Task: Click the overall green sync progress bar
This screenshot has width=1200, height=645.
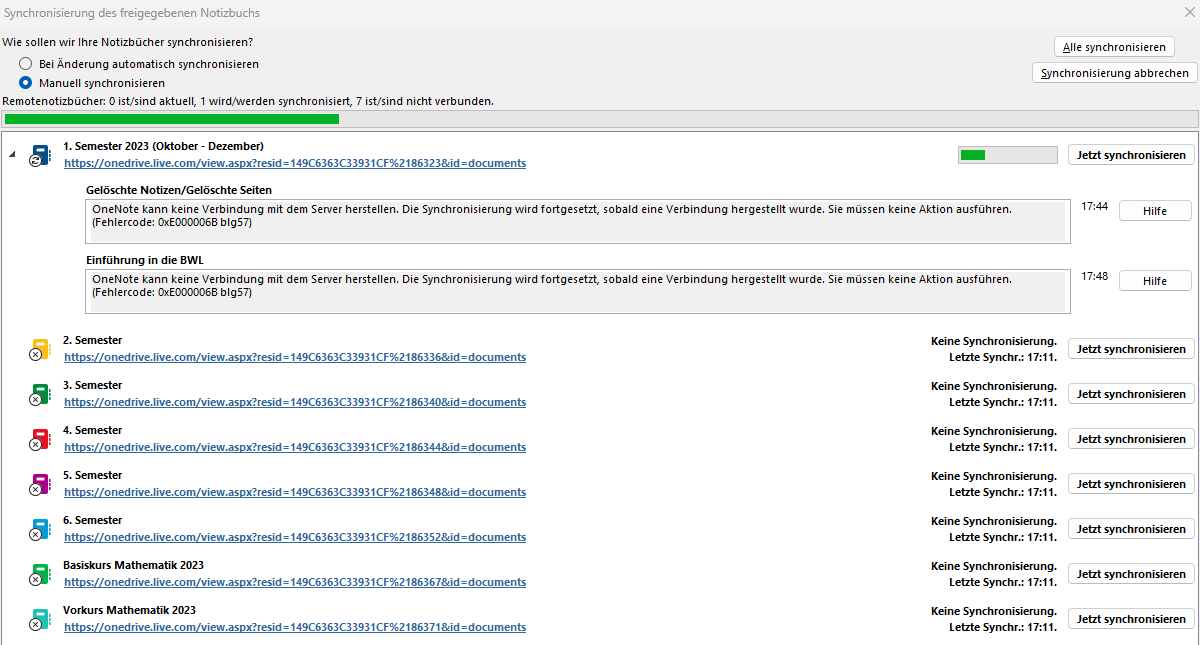Action: 600,119
